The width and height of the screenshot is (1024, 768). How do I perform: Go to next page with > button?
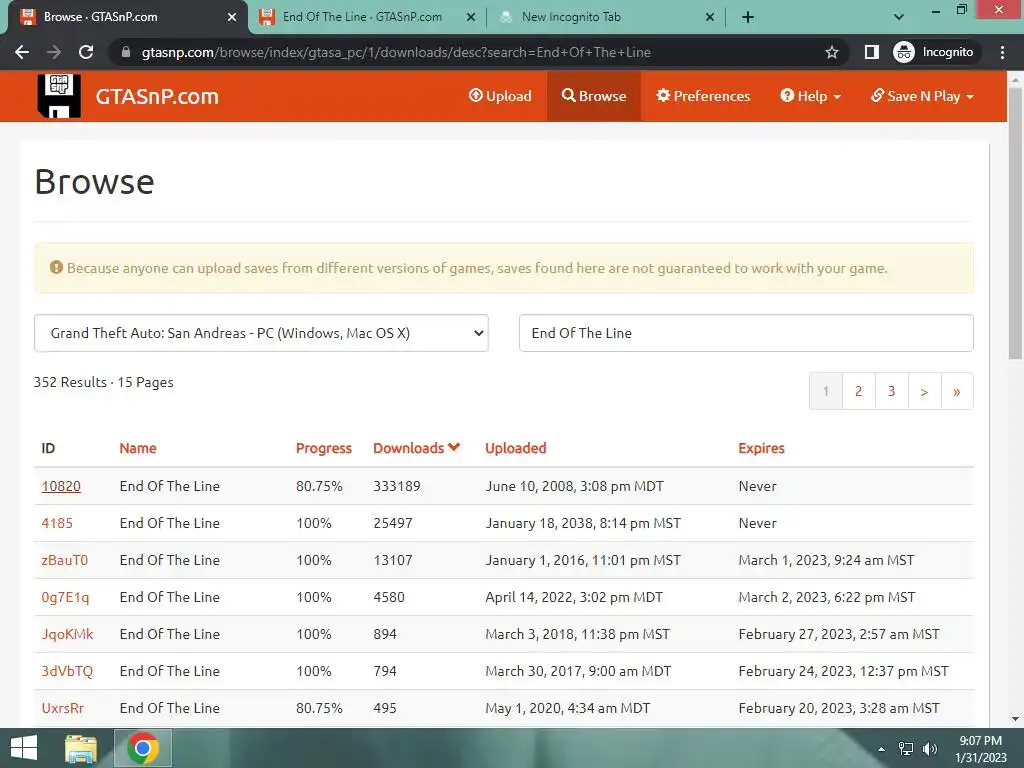tap(924, 391)
